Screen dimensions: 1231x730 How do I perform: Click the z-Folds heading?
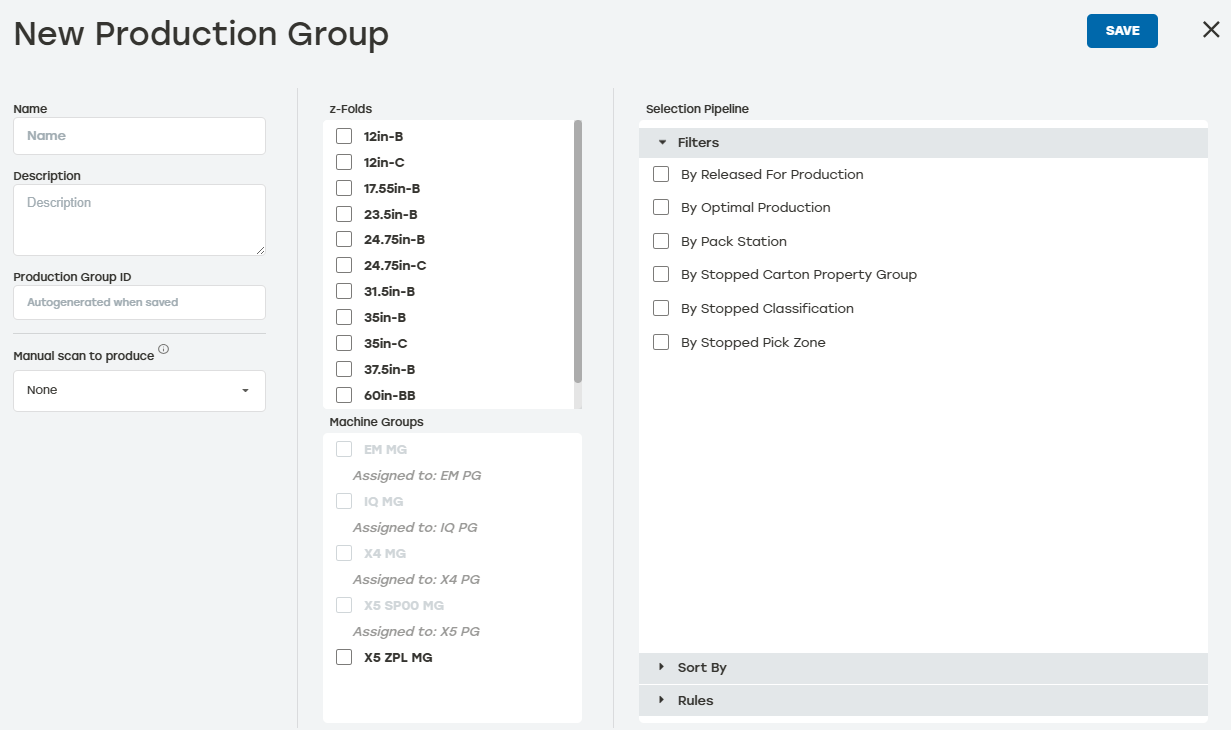[x=351, y=109]
